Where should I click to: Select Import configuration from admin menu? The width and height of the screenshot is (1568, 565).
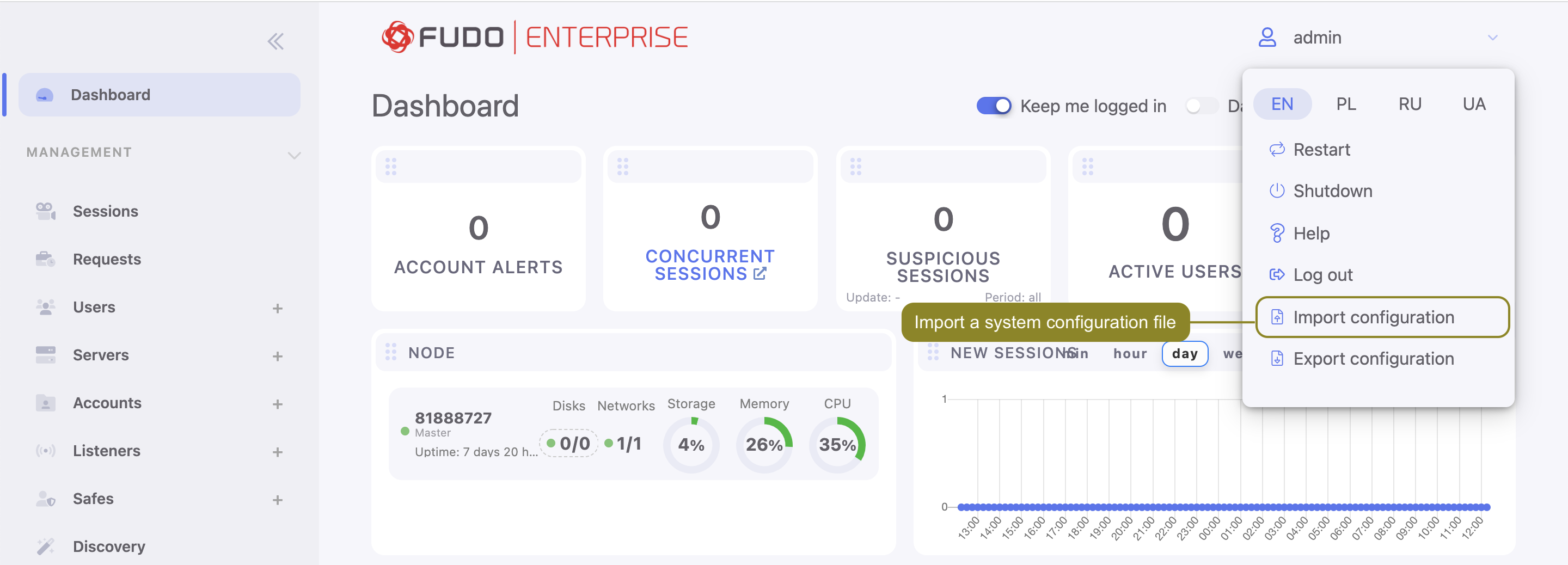1373,317
